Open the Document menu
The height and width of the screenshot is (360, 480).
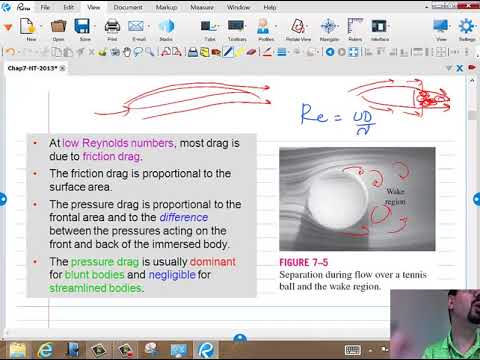[x=128, y=7]
